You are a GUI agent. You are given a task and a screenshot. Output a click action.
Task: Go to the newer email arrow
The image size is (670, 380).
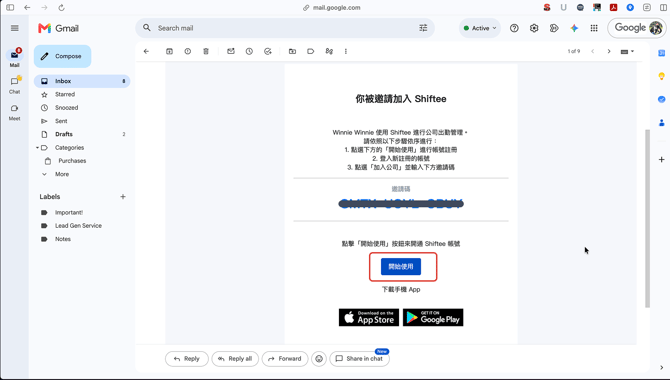tap(593, 51)
